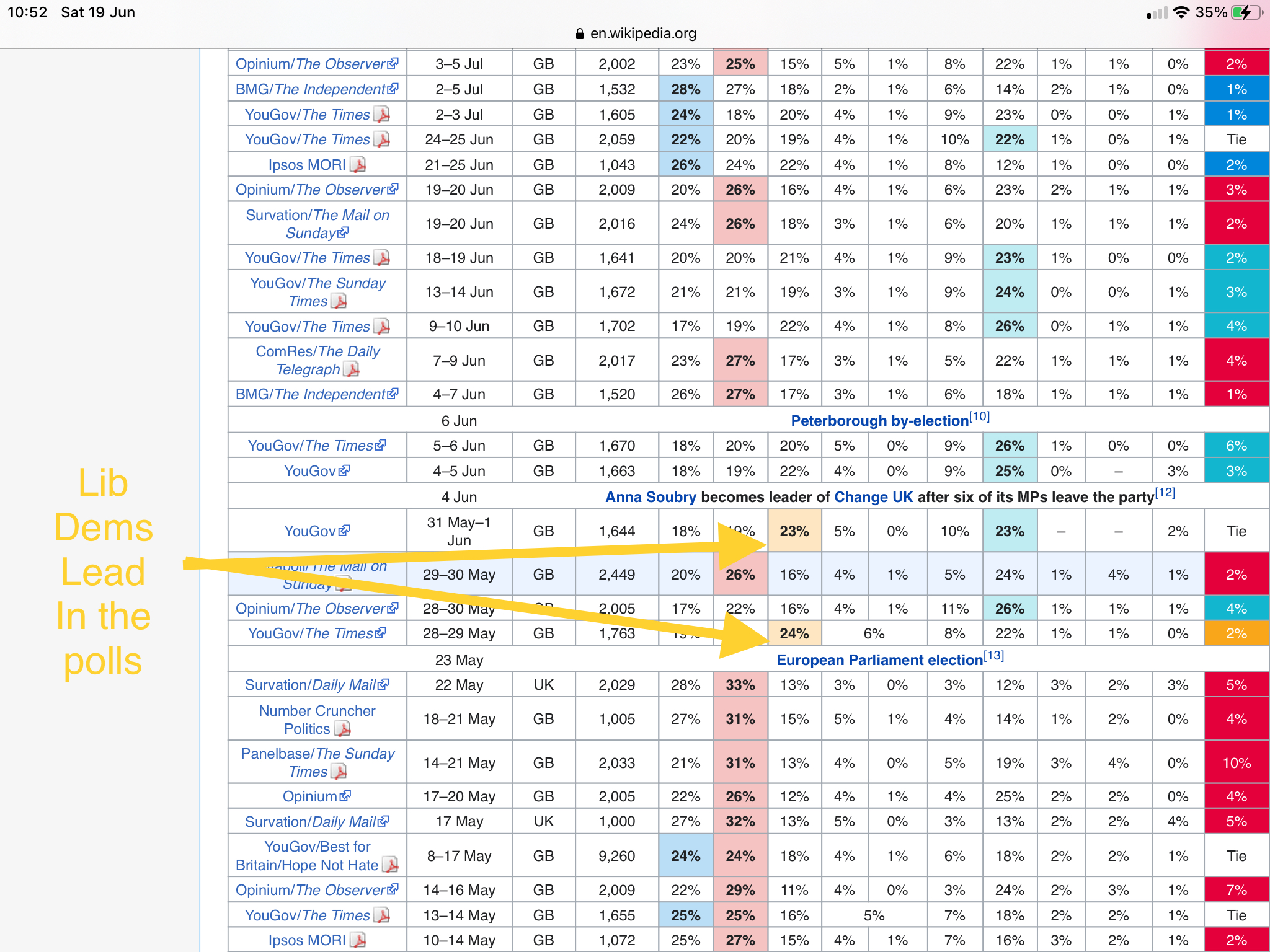
Task: Open Number Cruncher Politics link
Action: [317, 720]
